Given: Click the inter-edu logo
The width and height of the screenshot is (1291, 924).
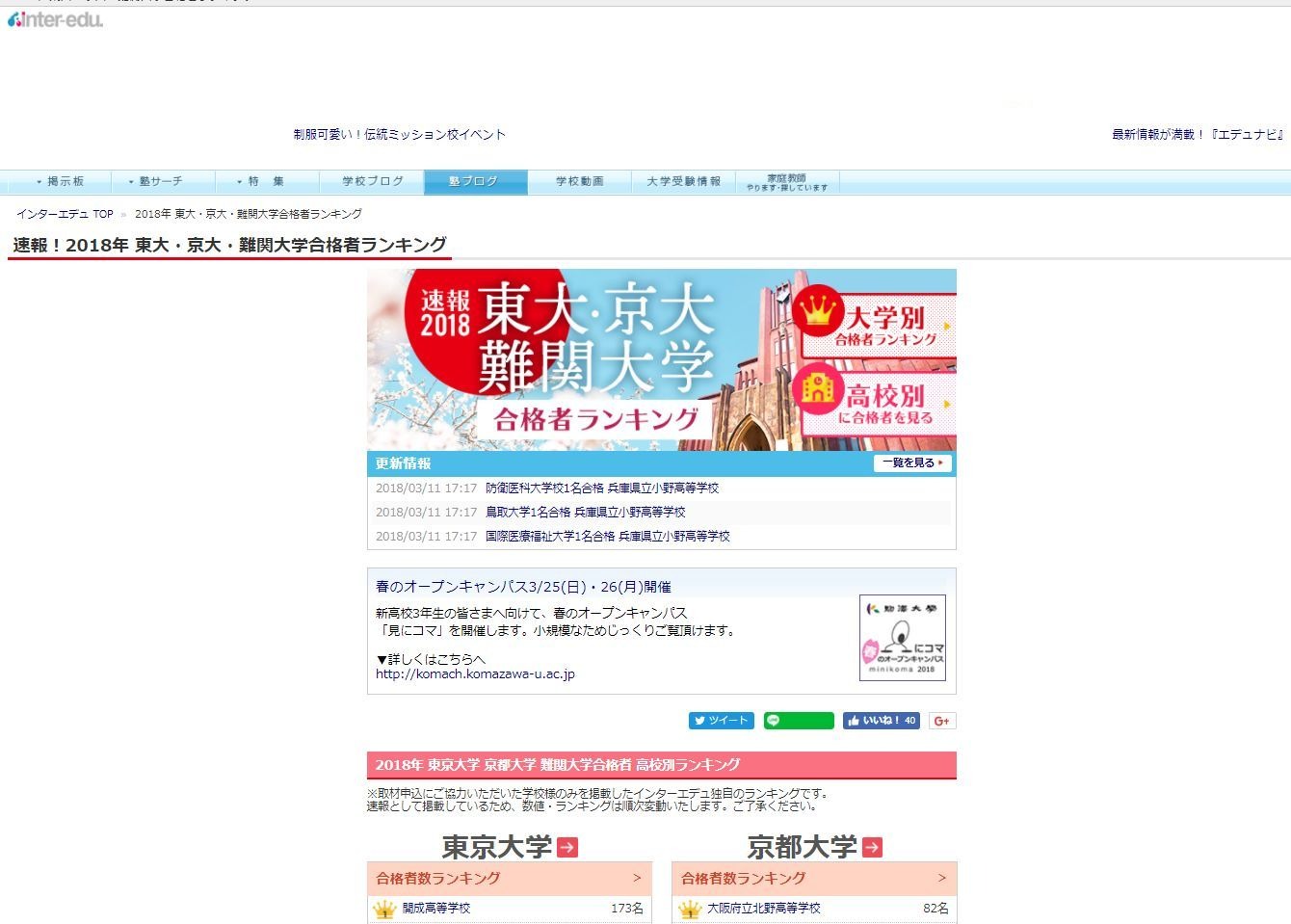Looking at the screenshot, I should [x=55, y=19].
